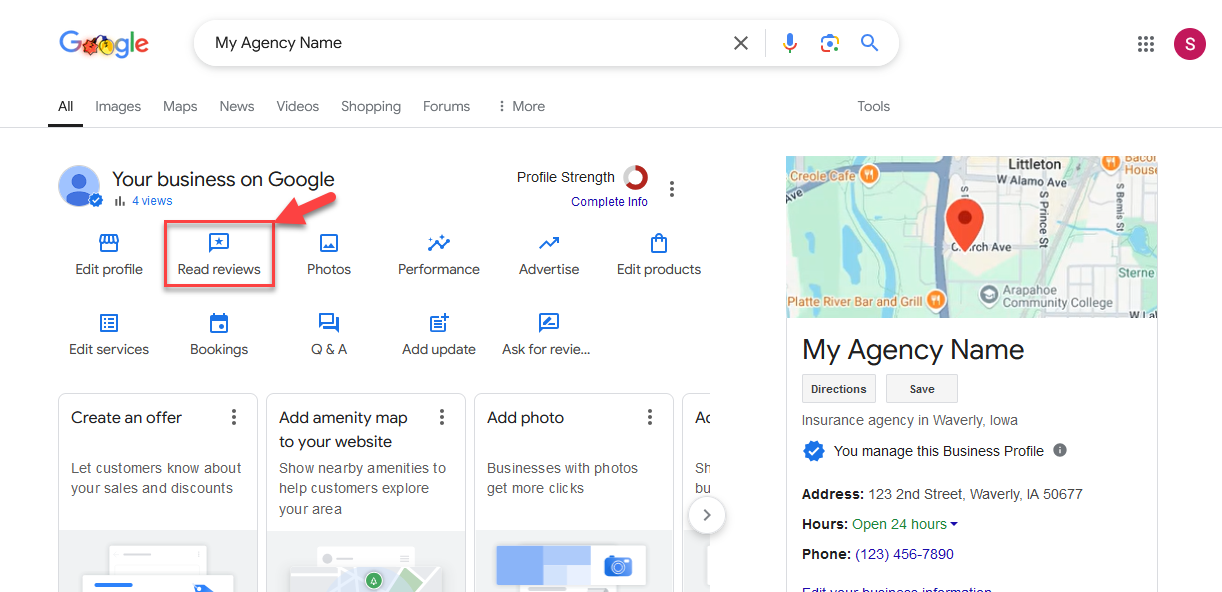1222x592 pixels.
Task: Open Q & A
Action: (x=329, y=335)
